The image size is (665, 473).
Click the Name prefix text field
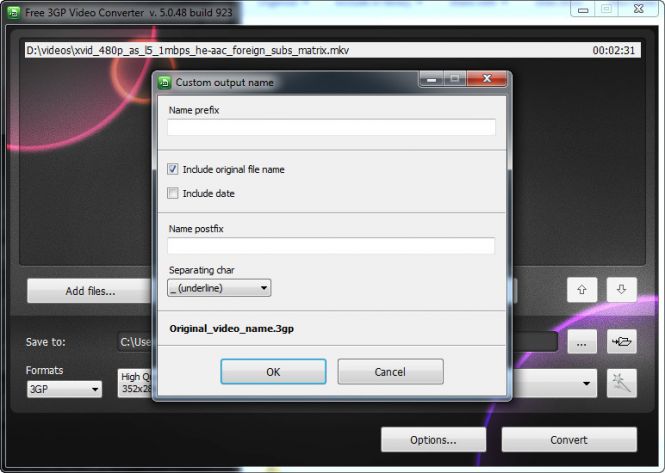pos(331,128)
